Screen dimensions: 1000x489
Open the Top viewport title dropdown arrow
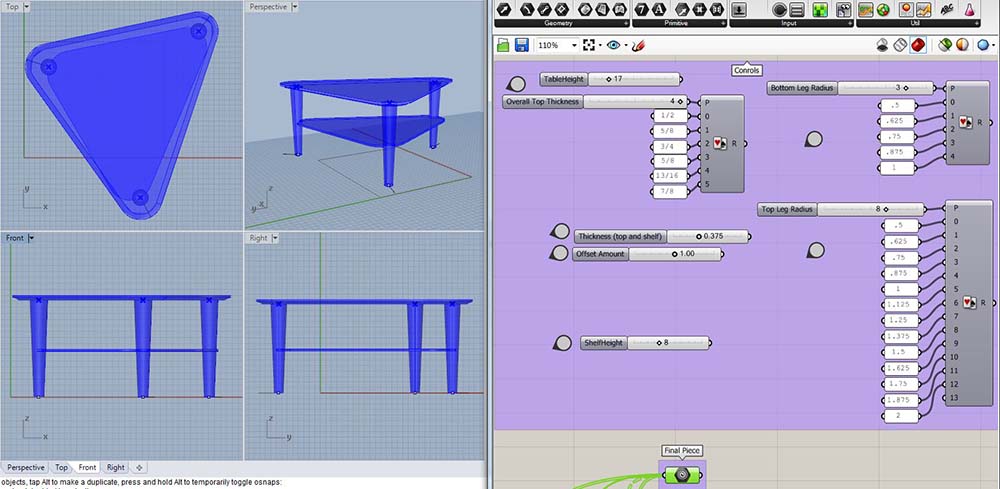(25, 7)
